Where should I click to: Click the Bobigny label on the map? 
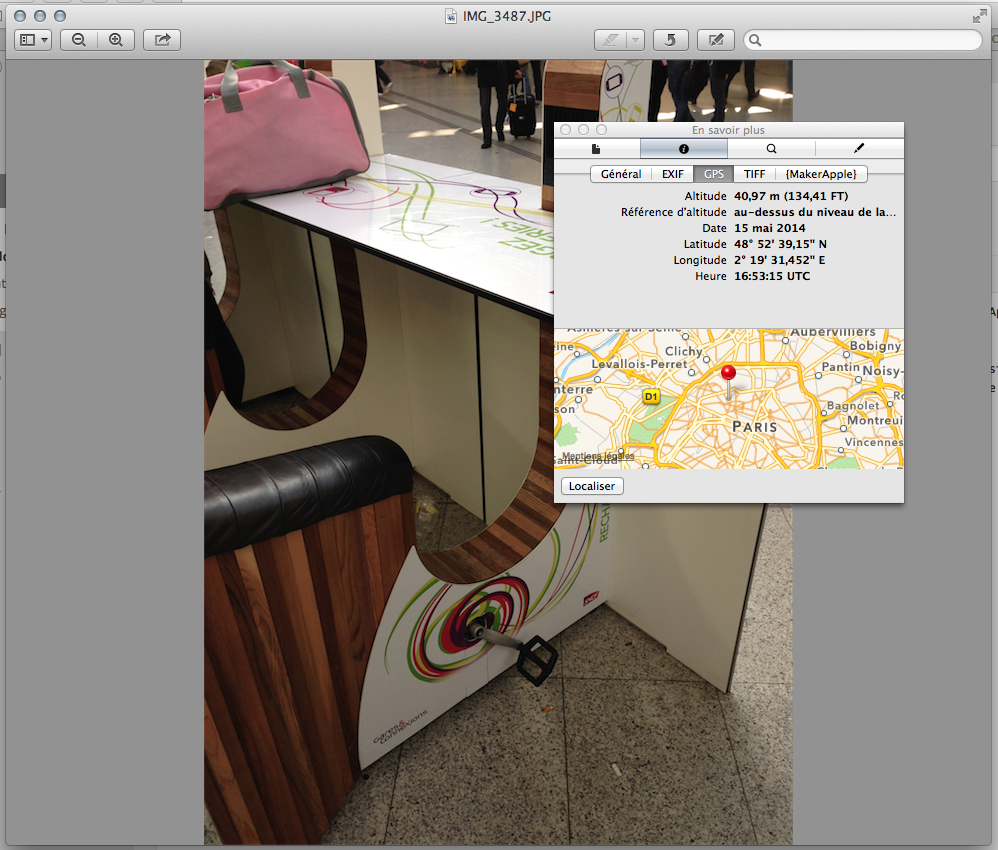875,346
